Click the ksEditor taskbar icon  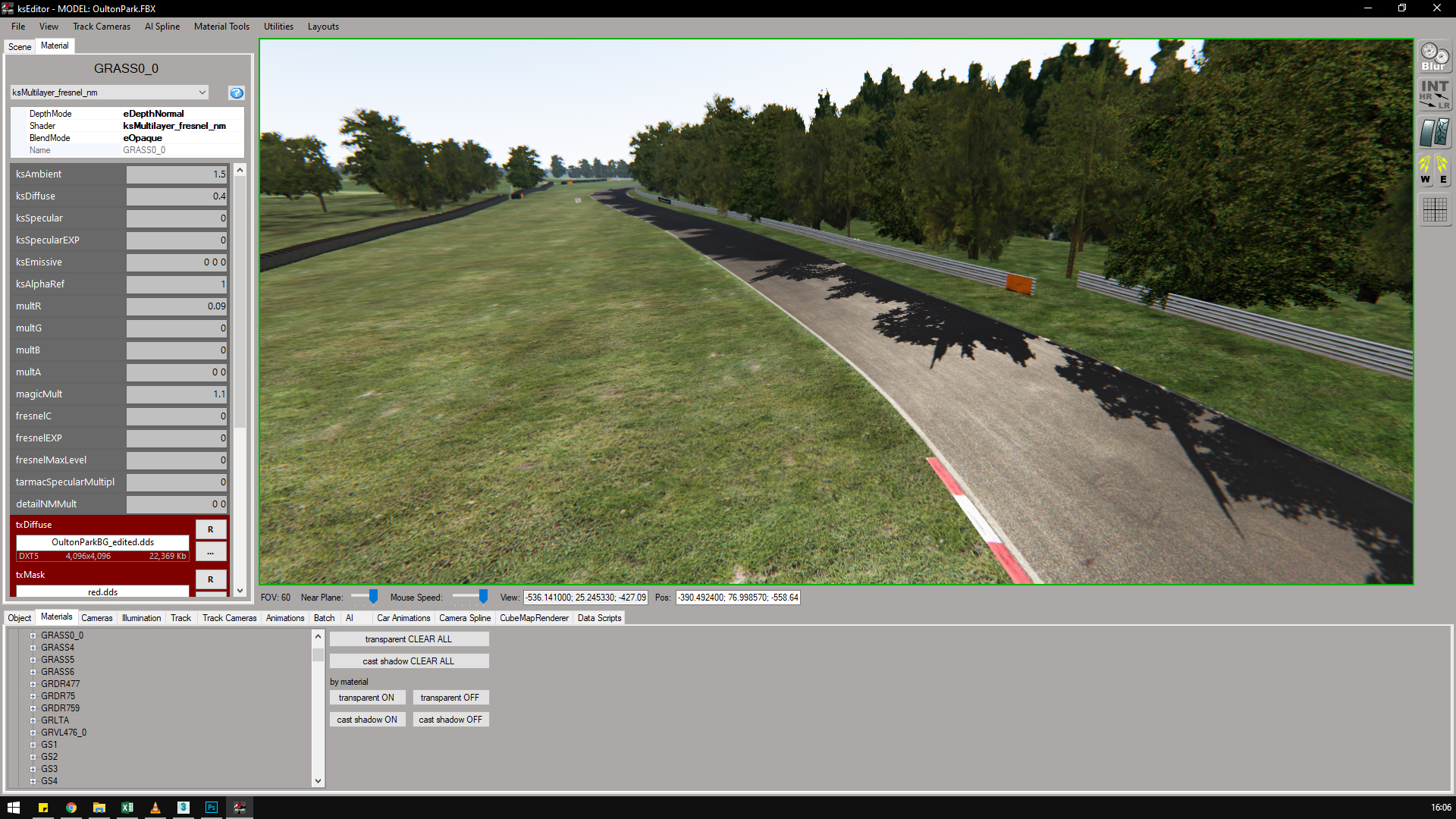[240, 808]
